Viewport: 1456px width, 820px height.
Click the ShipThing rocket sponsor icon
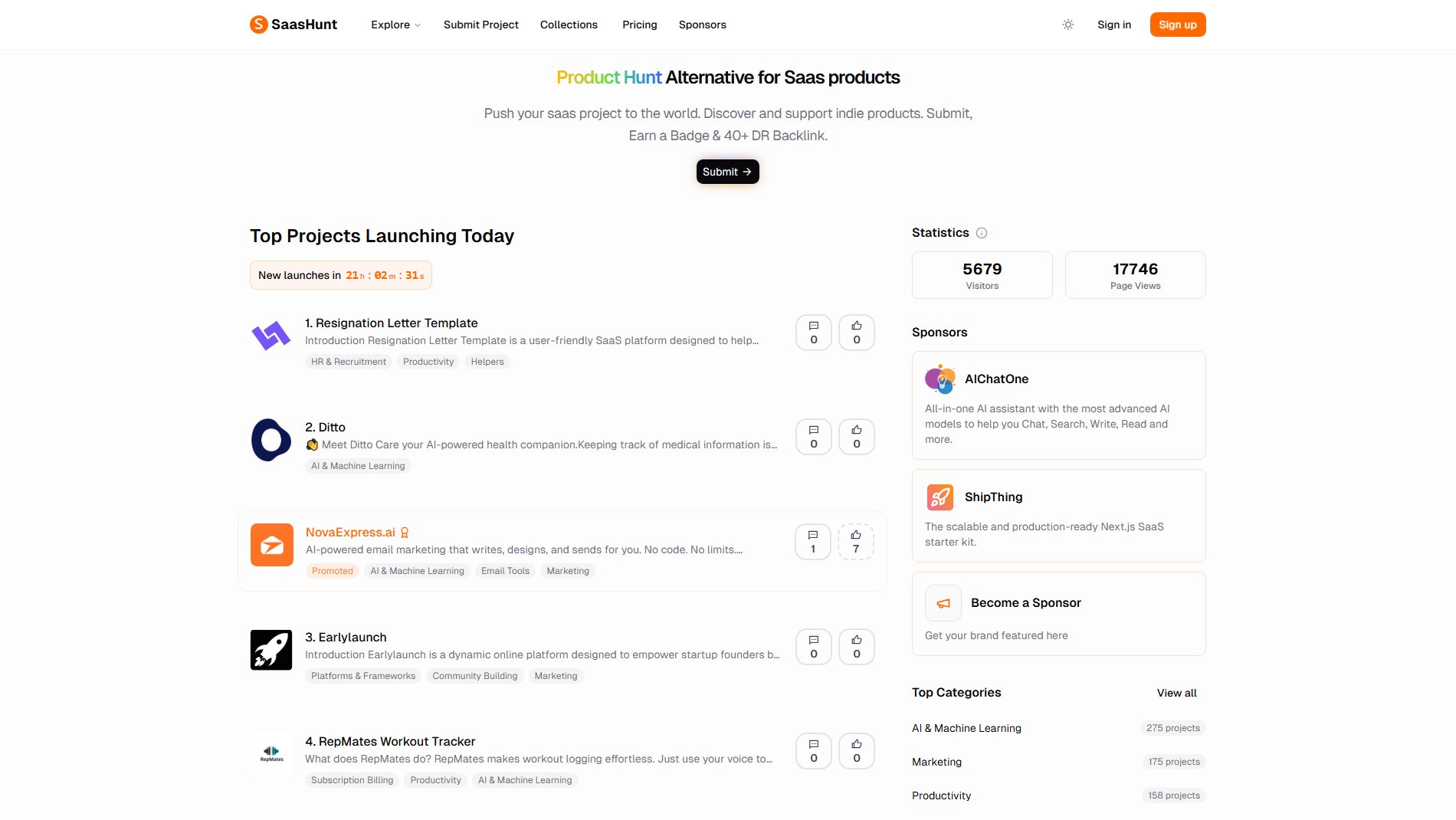coord(940,497)
